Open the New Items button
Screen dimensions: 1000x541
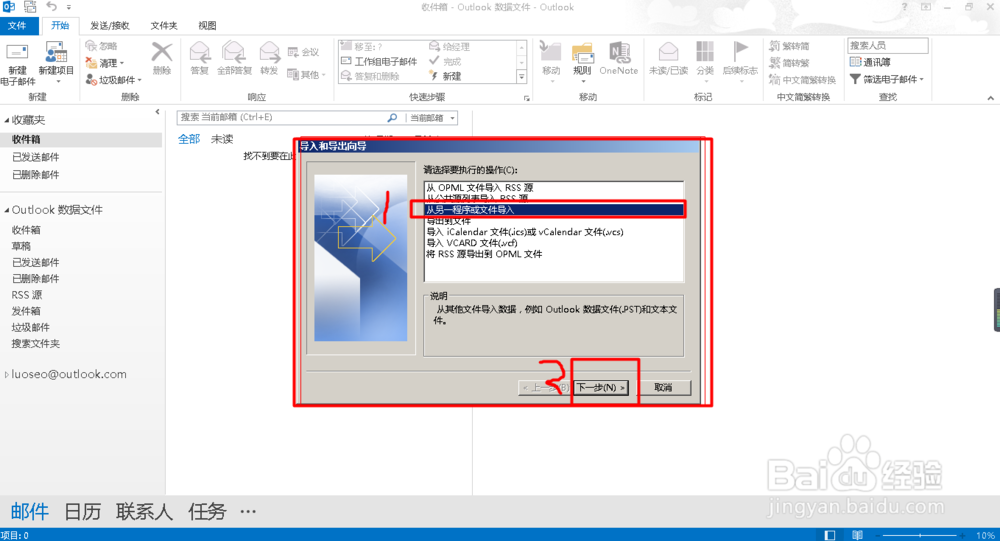tap(56, 64)
